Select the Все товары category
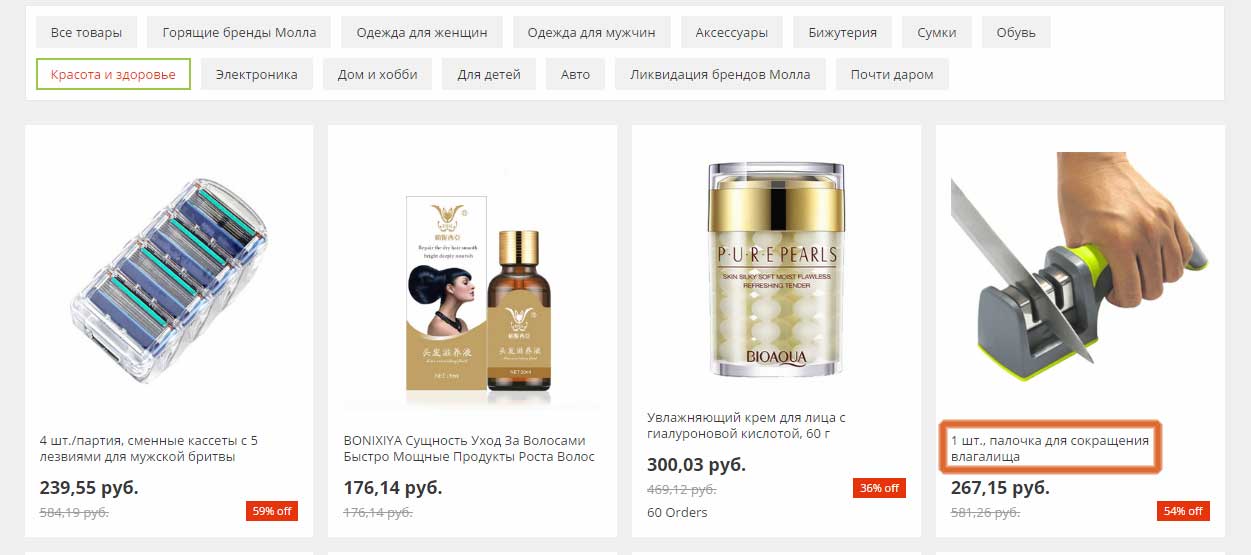 [86, 32]
